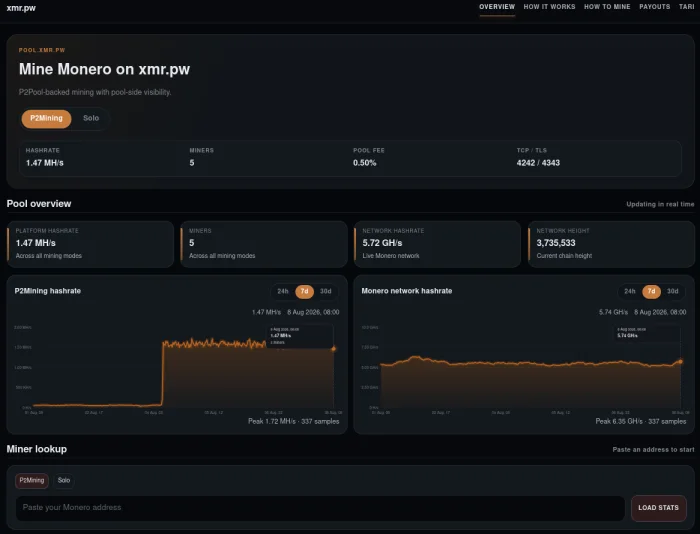Select P2Mining mode in hero card
The height and width of the screenshot is (534, 700).
pos(46,118)
